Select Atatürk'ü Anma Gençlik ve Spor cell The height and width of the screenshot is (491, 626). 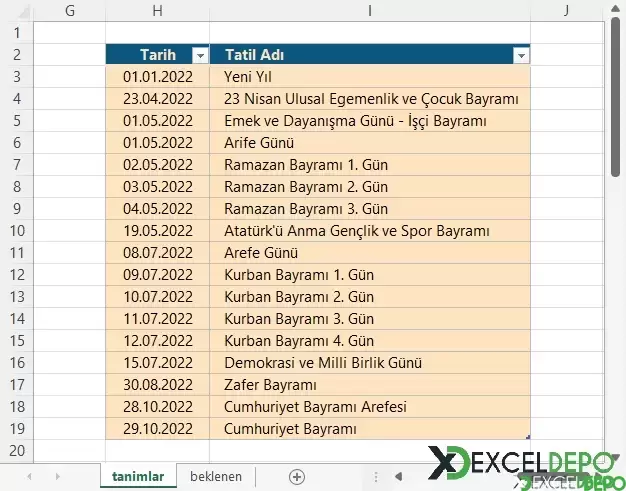[x=370, y=231]
